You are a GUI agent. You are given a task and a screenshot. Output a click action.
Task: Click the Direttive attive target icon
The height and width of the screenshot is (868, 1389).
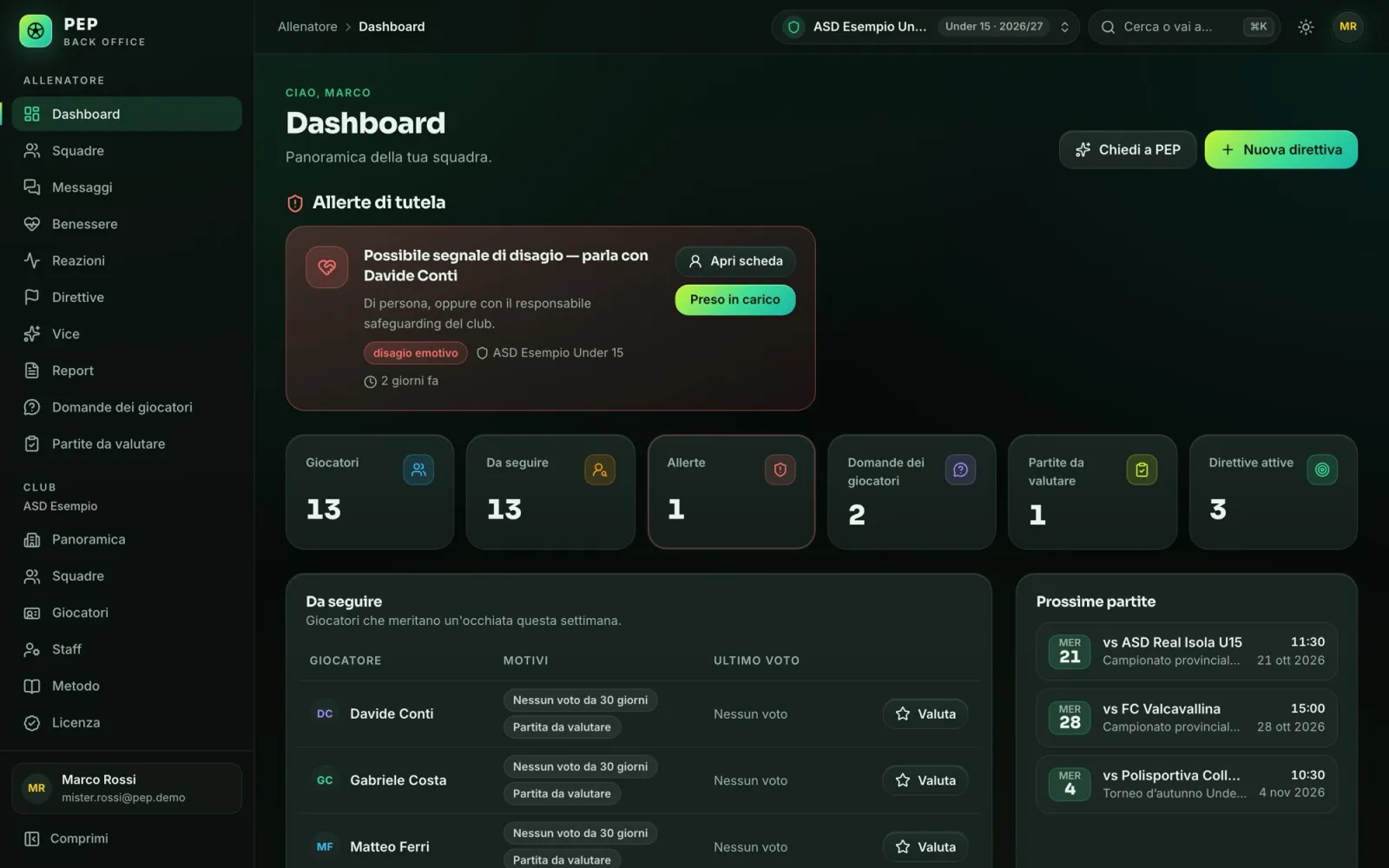(1322, 470)
